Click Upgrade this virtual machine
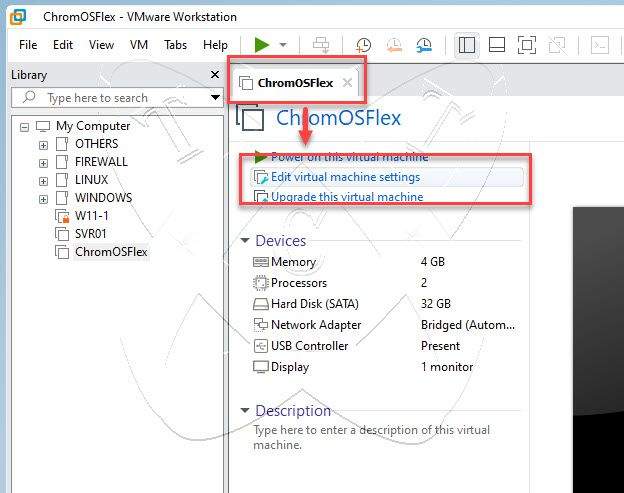 (347, 197)
